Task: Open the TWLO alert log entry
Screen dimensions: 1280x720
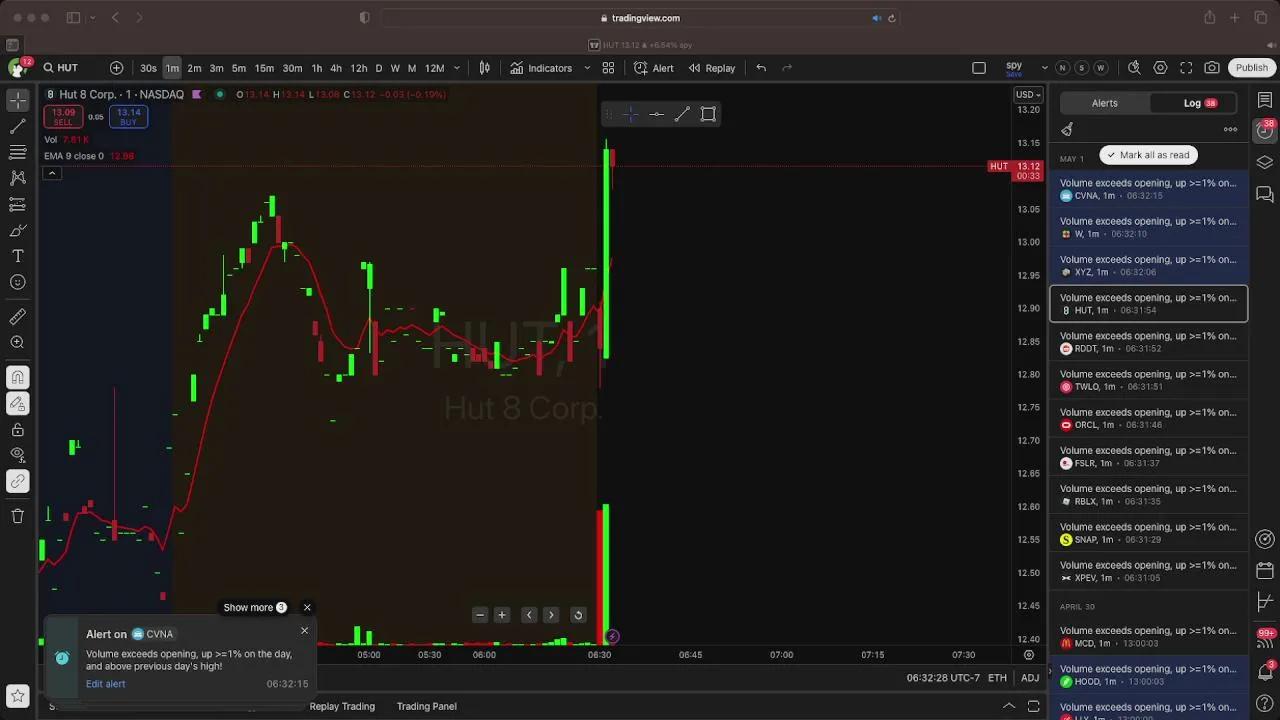Action: (1148, 380)
